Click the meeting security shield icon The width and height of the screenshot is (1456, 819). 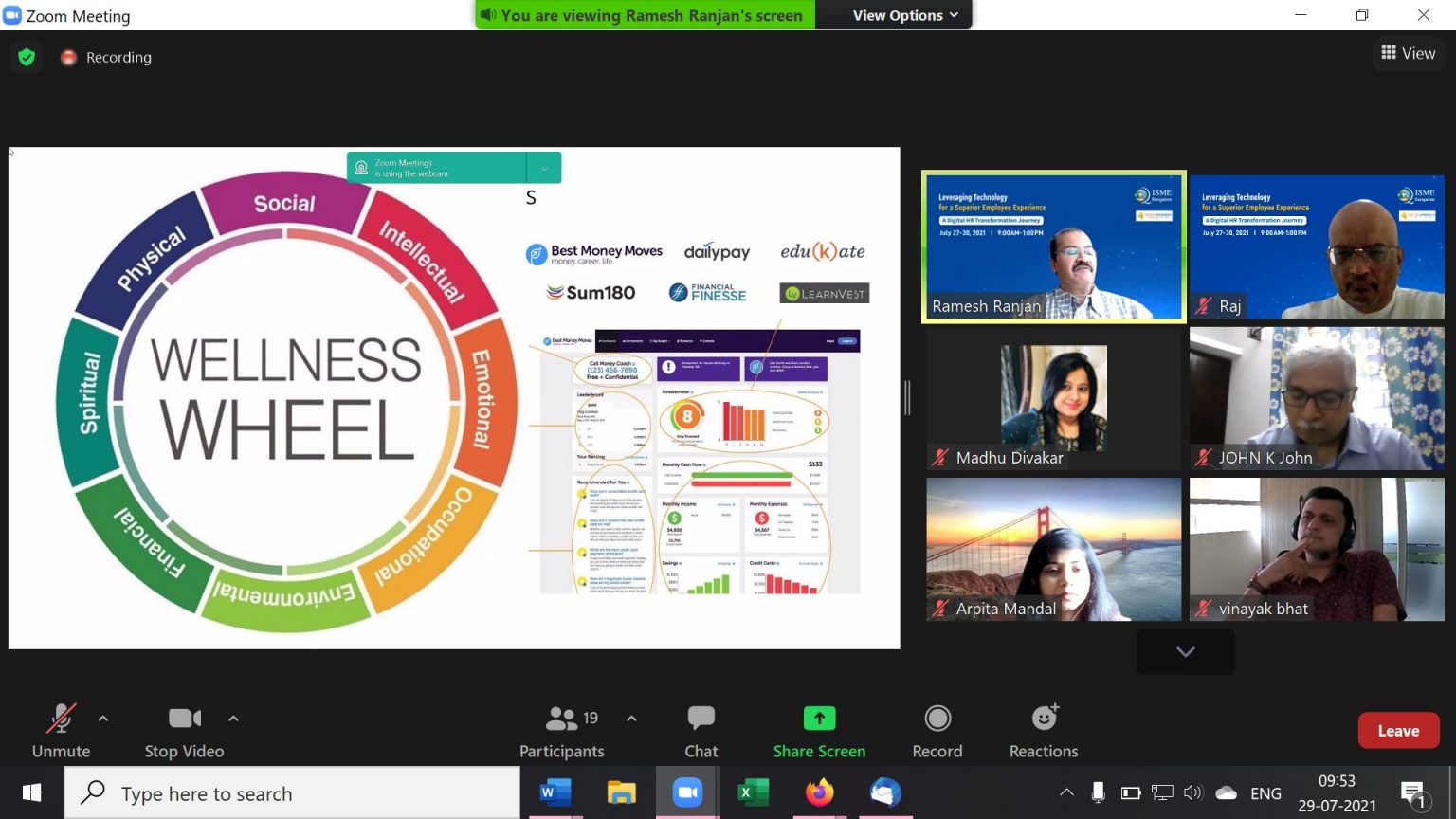click(x=27, y=57)
